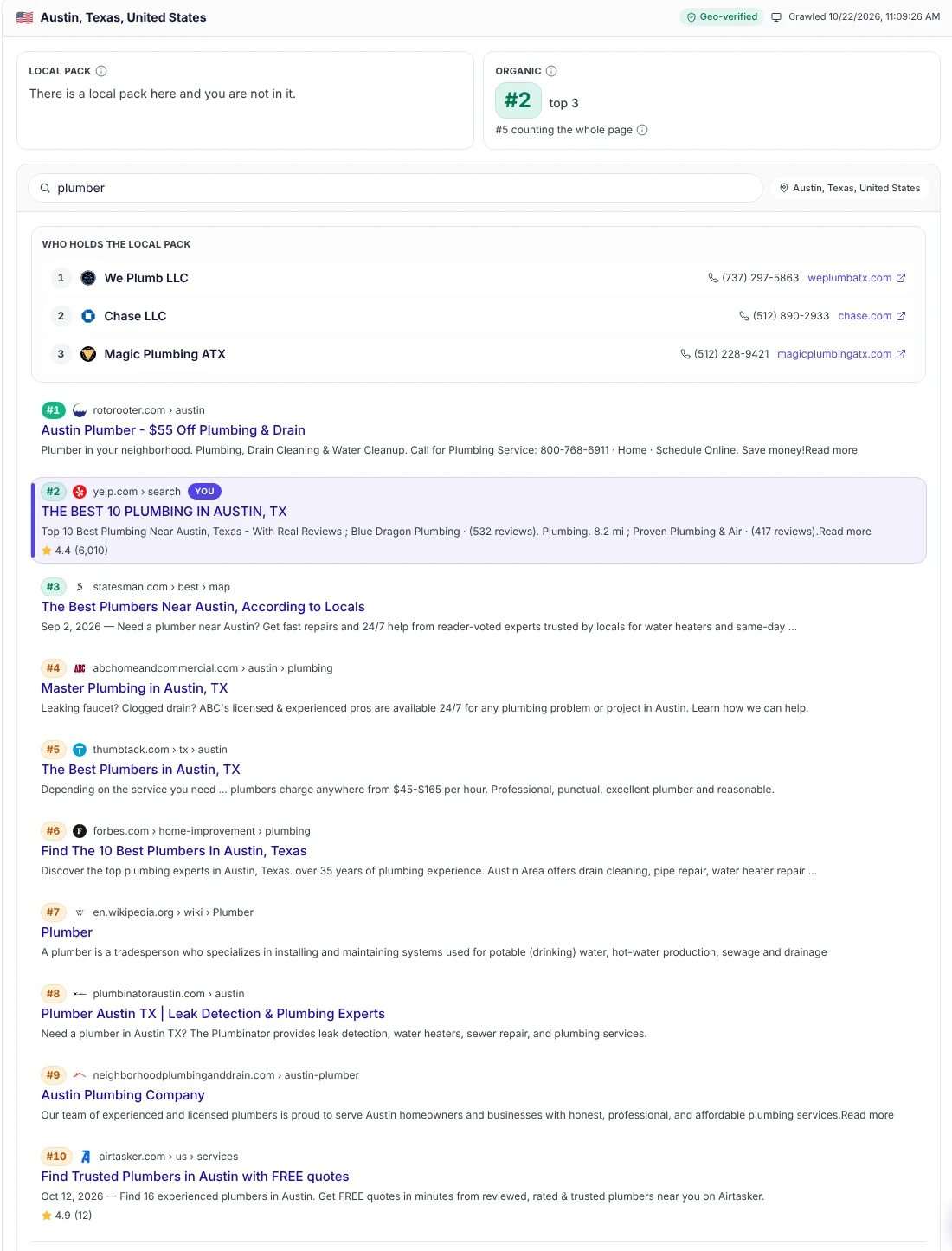Open the magicplumbingatx.com link

tap(834, 354)
